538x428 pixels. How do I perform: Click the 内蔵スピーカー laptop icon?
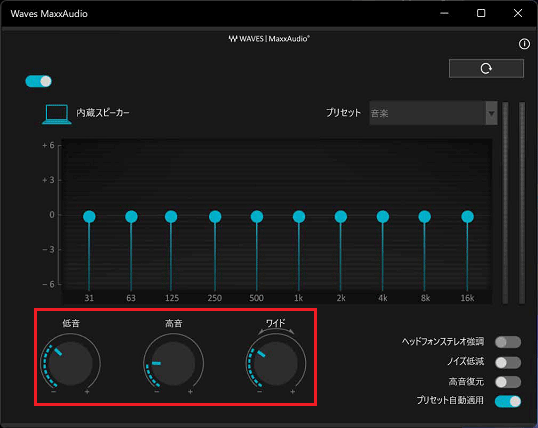[57, 114]
